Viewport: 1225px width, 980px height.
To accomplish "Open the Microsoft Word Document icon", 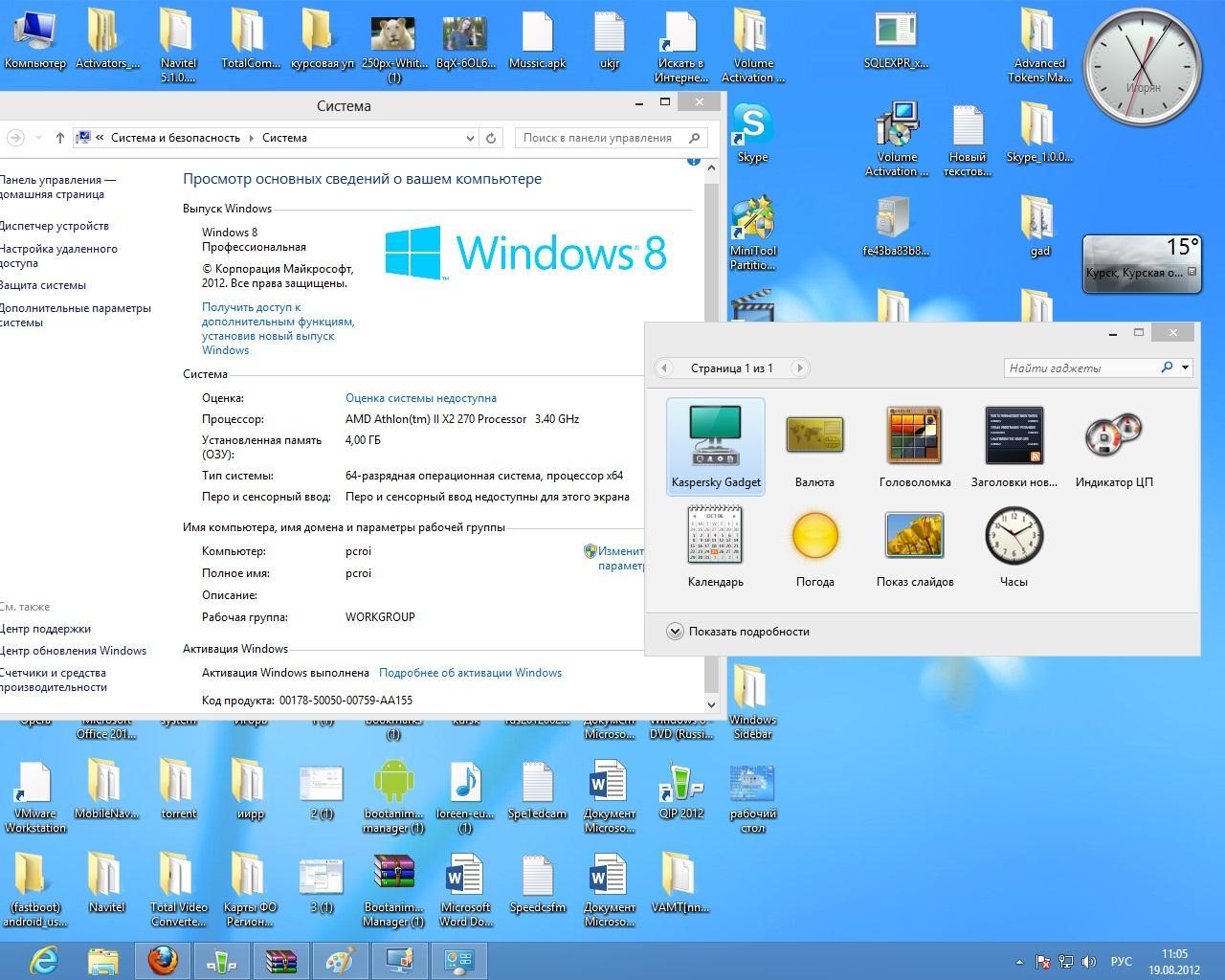I will [466, 890].
